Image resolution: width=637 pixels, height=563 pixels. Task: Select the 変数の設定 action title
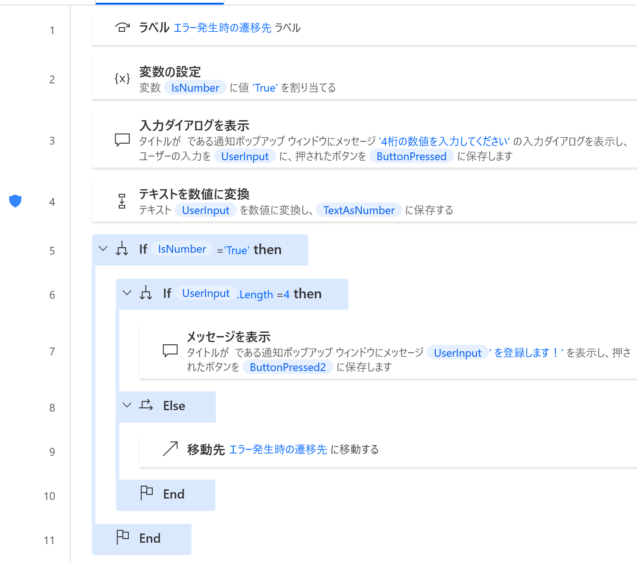170,71
